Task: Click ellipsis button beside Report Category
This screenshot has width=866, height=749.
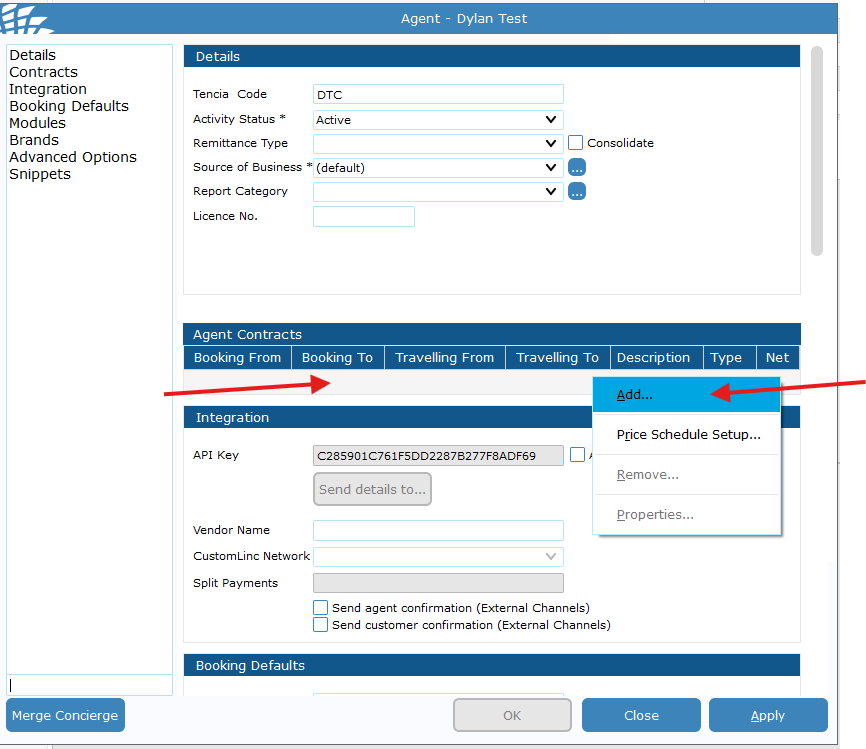Action: point(577,191)
